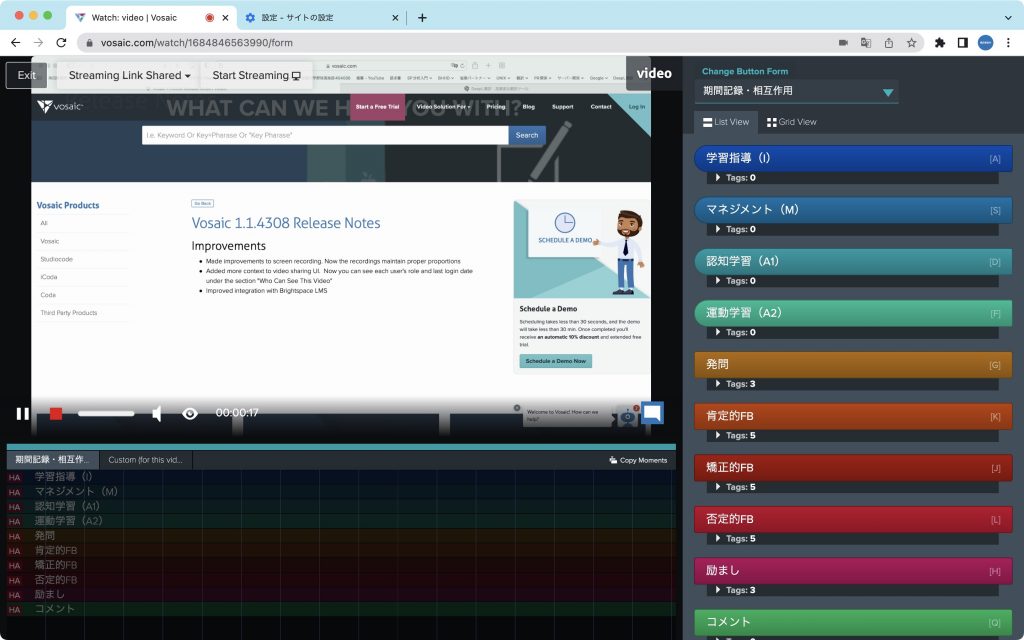Open the browser profile avatar
This screenshot has width=1024, height=640.
click(x=985, y=42)
